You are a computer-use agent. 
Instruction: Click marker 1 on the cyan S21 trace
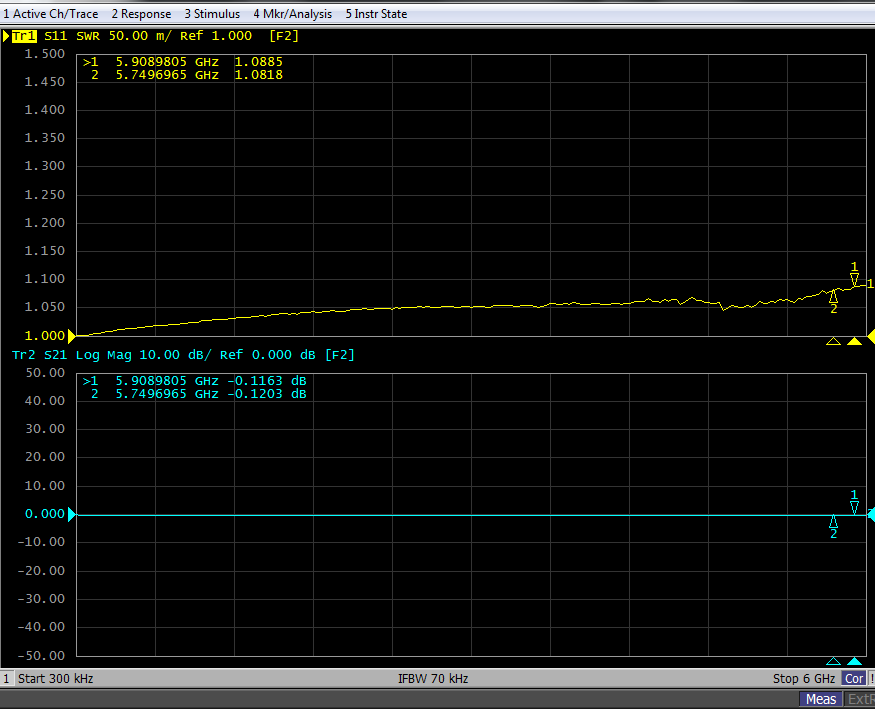tap(854, 507)
